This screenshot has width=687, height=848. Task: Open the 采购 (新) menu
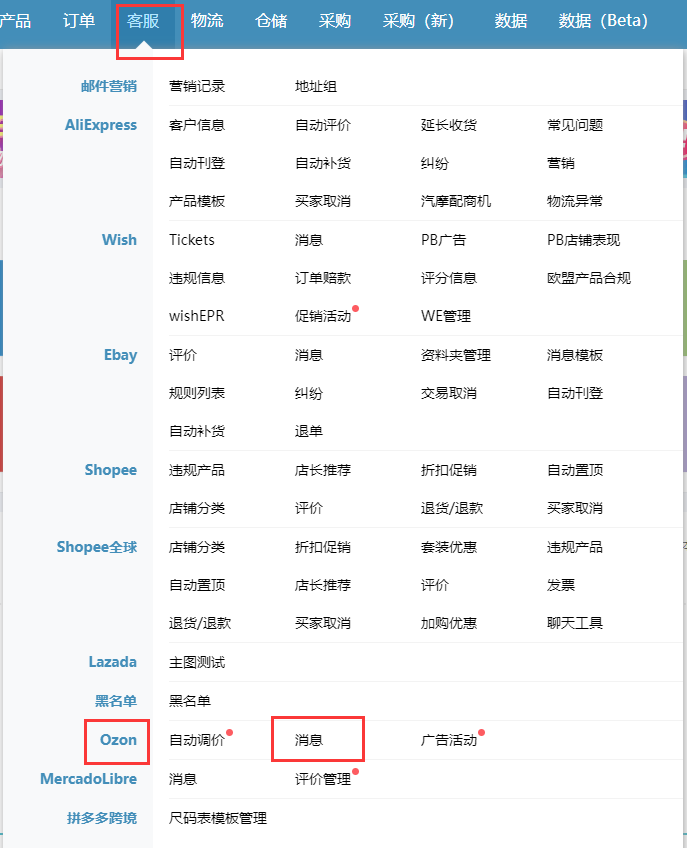tap(418, 21)
